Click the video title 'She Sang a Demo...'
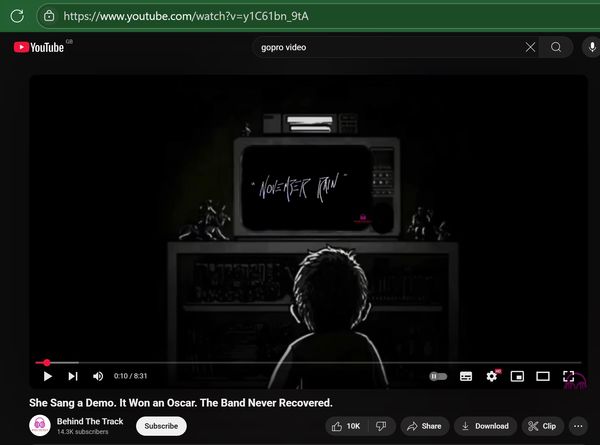The image size is (600, 445). coord(181,403)
